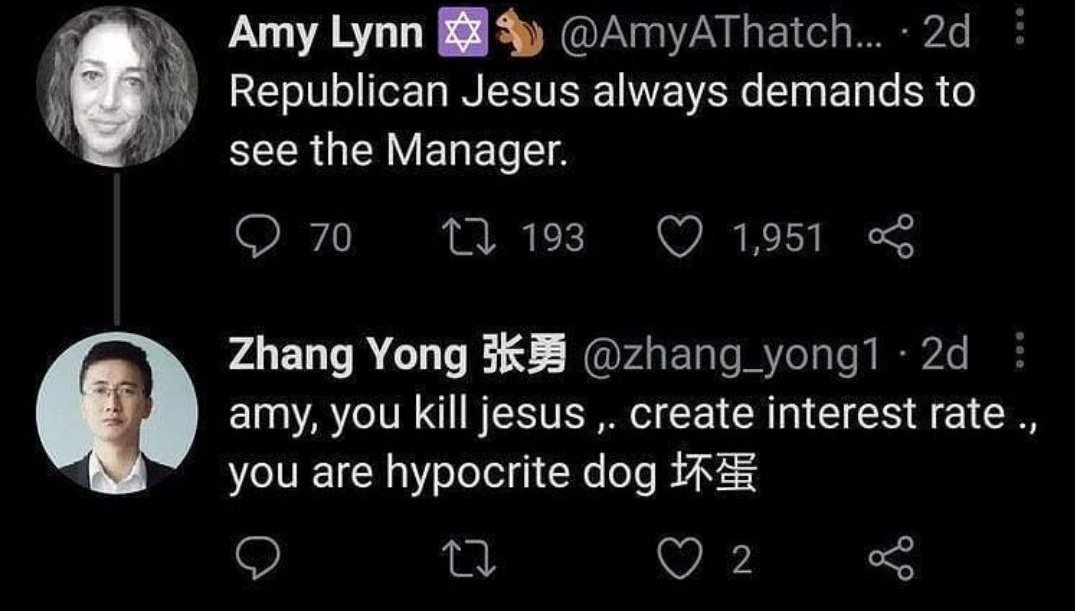The height and width of the screenshot is (611, 1075).
Task: Click the 2d timestamp on Amy Lynn's tweet
Action: 947,35
